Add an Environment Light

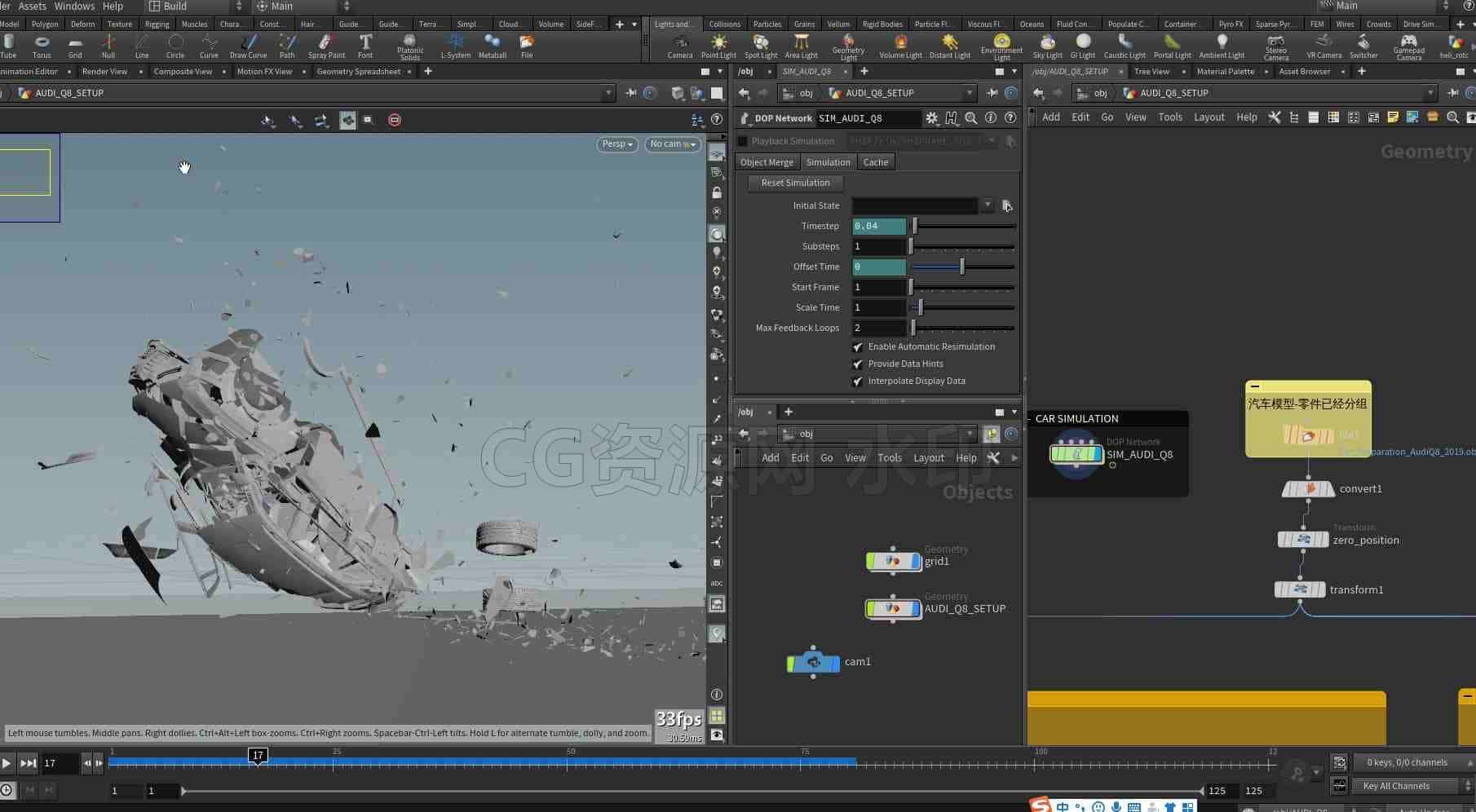1001,47
